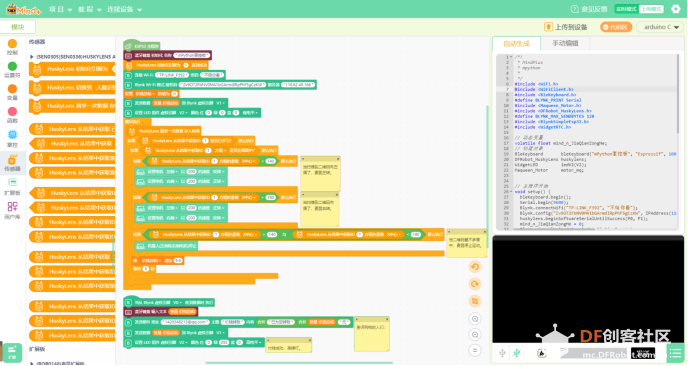The width and height of the screenshot is (688, 366).
Task: Zoom out the workspace
Action: pos(475,335)
